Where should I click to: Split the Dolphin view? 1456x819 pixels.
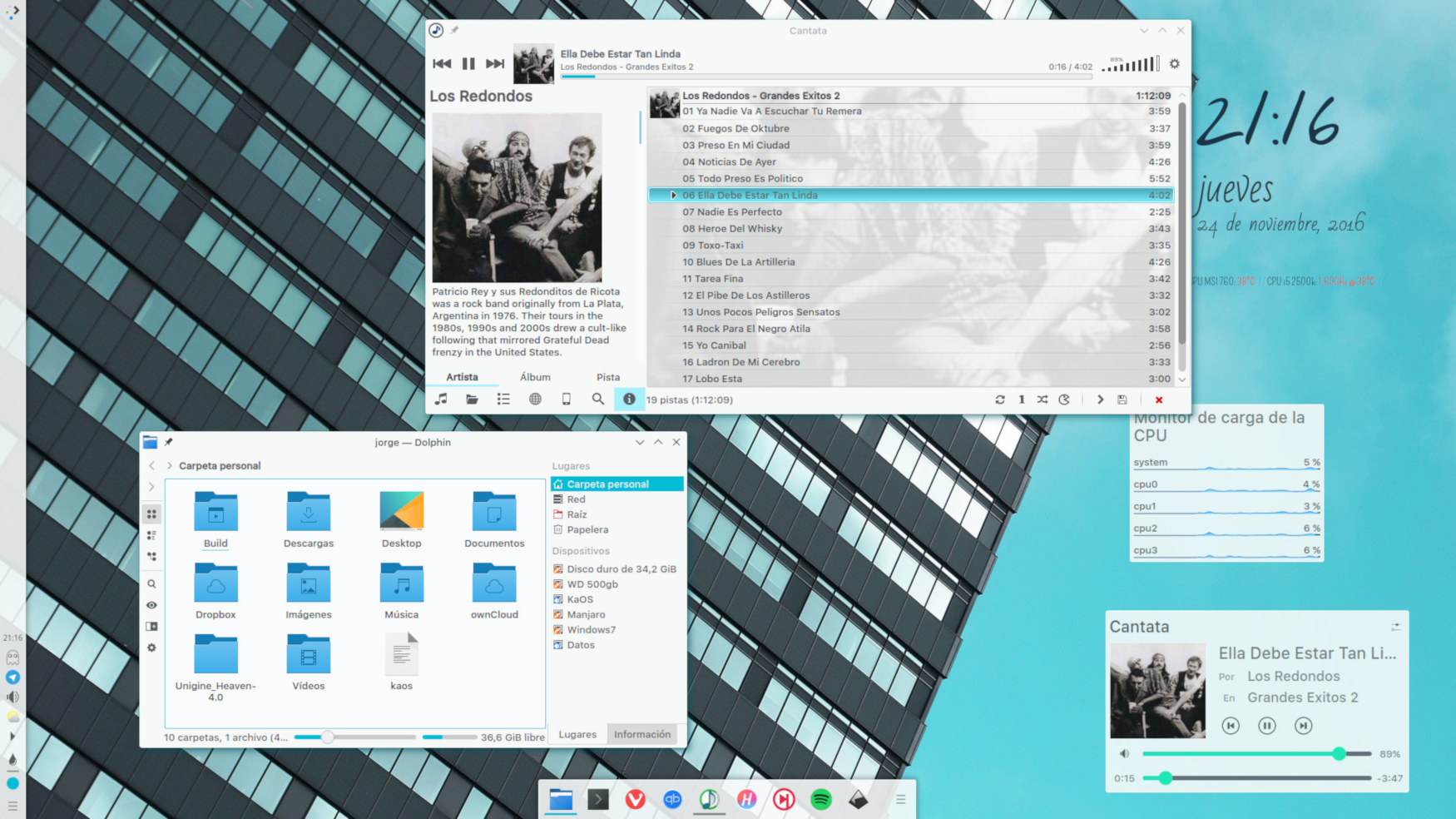click(151, 626)
